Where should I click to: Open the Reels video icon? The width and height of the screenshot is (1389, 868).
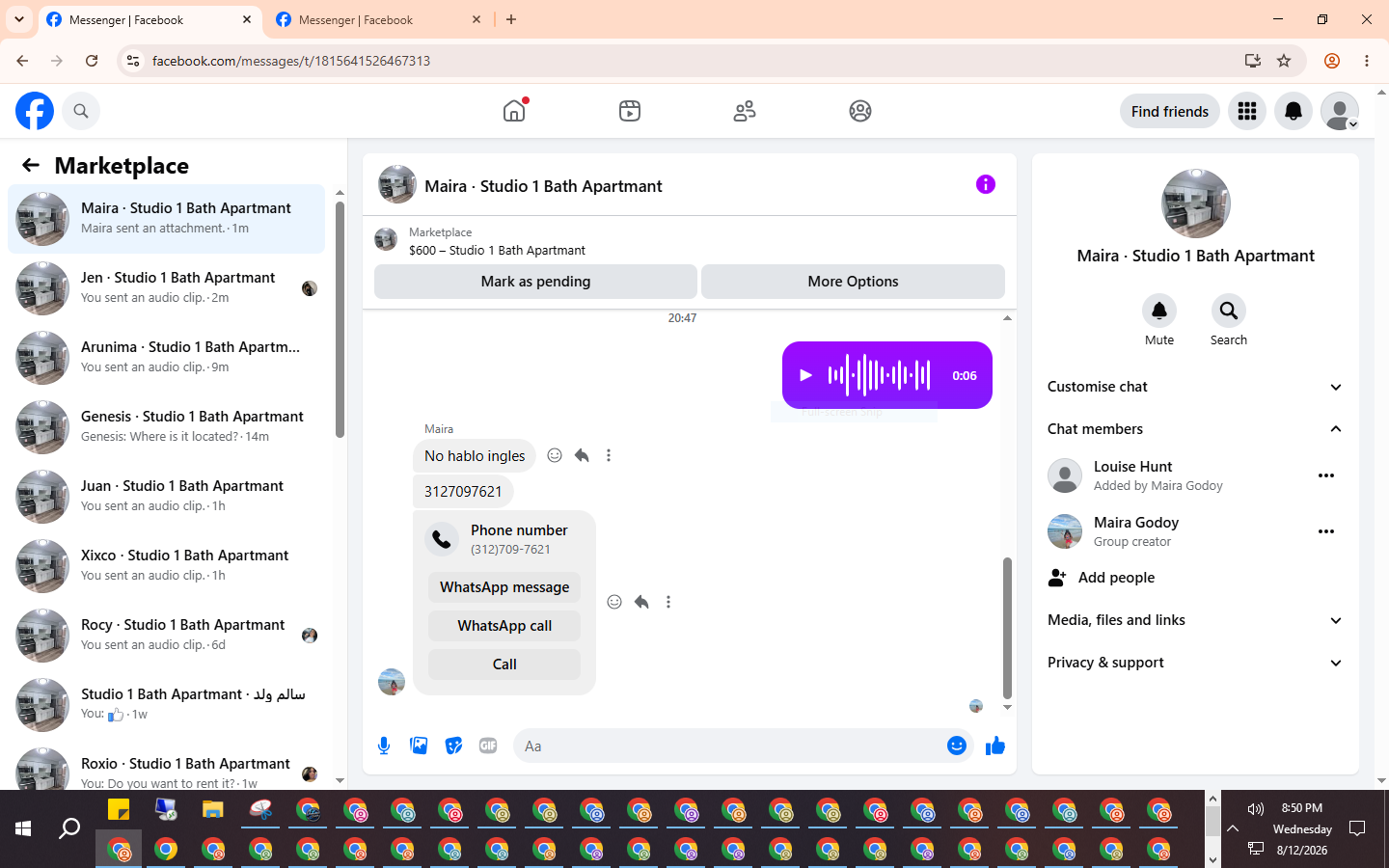pyautogui.click(x=630, y=111)
